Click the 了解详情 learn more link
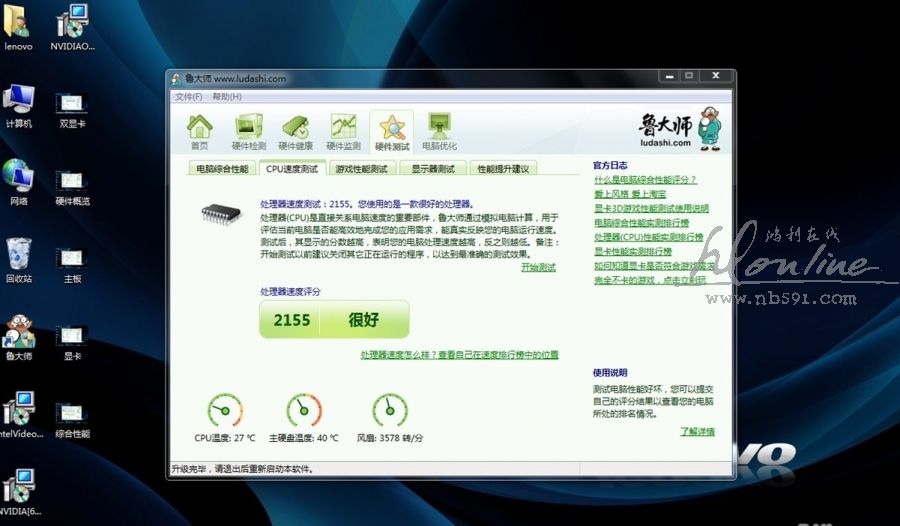The image size is (900, 526). coord(697,432)
